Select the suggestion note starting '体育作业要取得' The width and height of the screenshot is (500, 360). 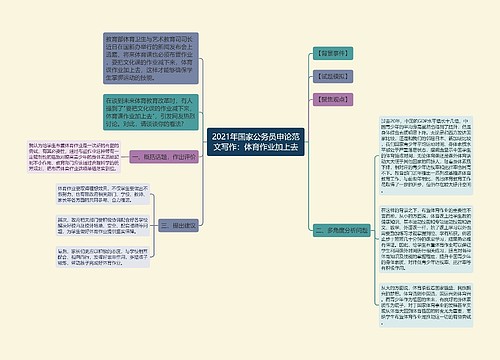tap(103, 194)
